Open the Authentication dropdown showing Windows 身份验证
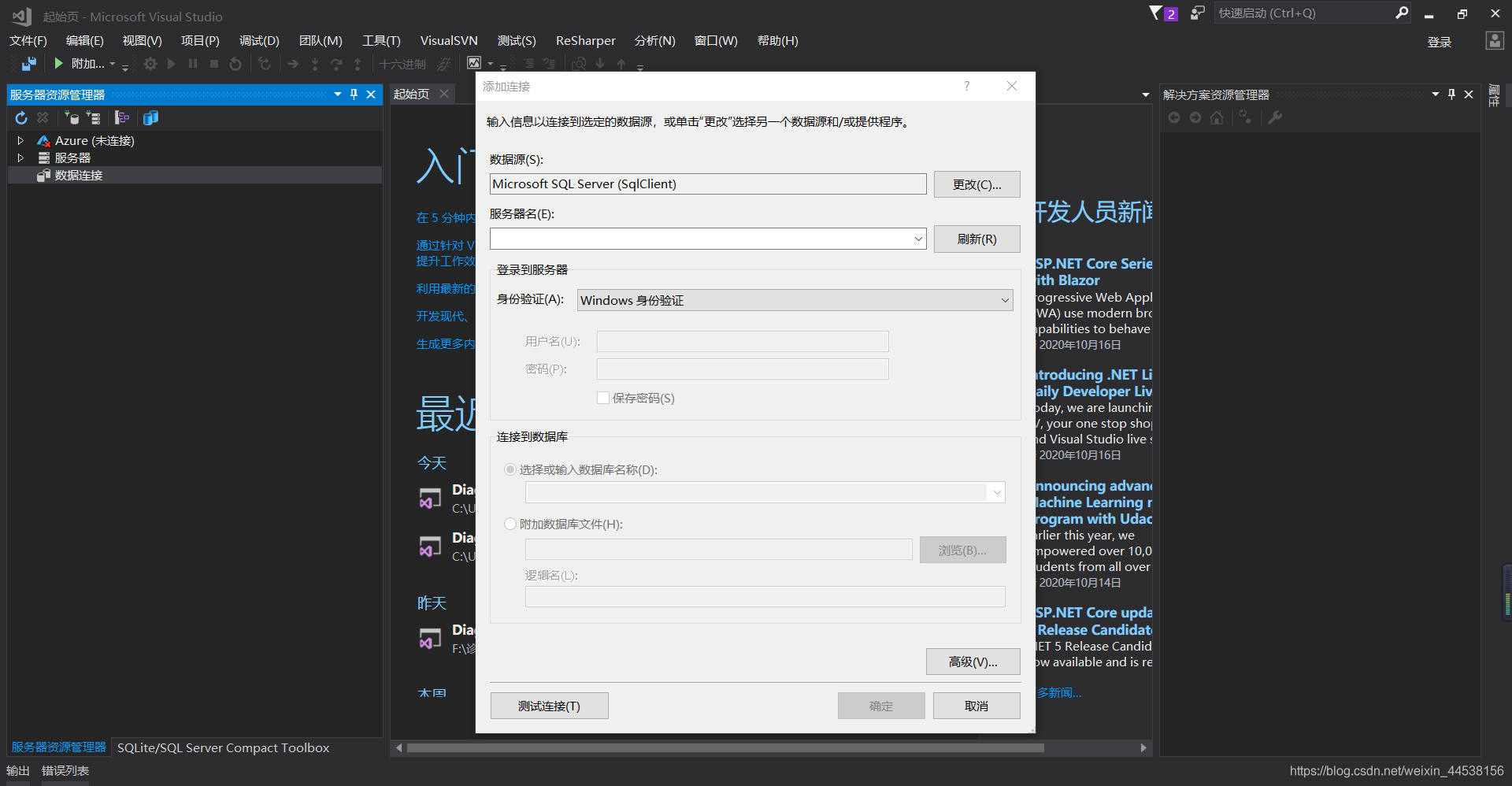Viewport: 1512px width, 786px height. pos(795,300)
